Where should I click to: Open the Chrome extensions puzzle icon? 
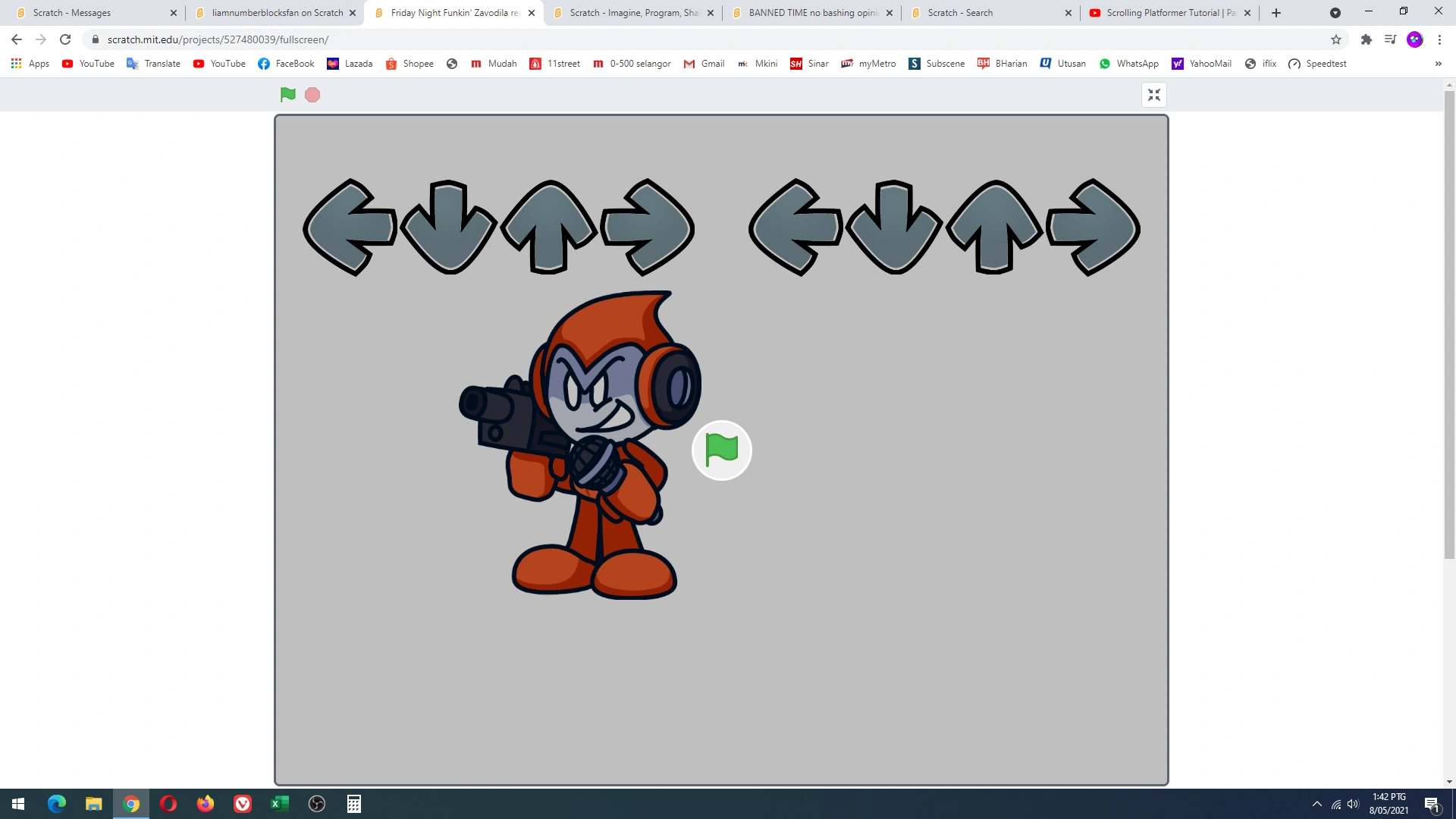pos(1366,39)
